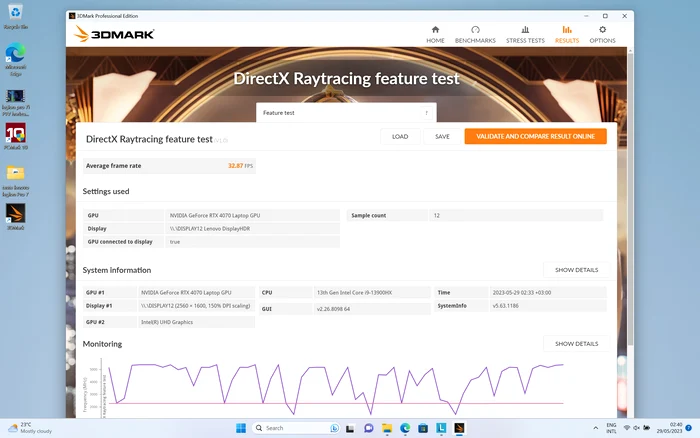Viewport: 700px width, 438px height.
Task: Open the Legion Pro video file on desktop
Action: [16, 103]
